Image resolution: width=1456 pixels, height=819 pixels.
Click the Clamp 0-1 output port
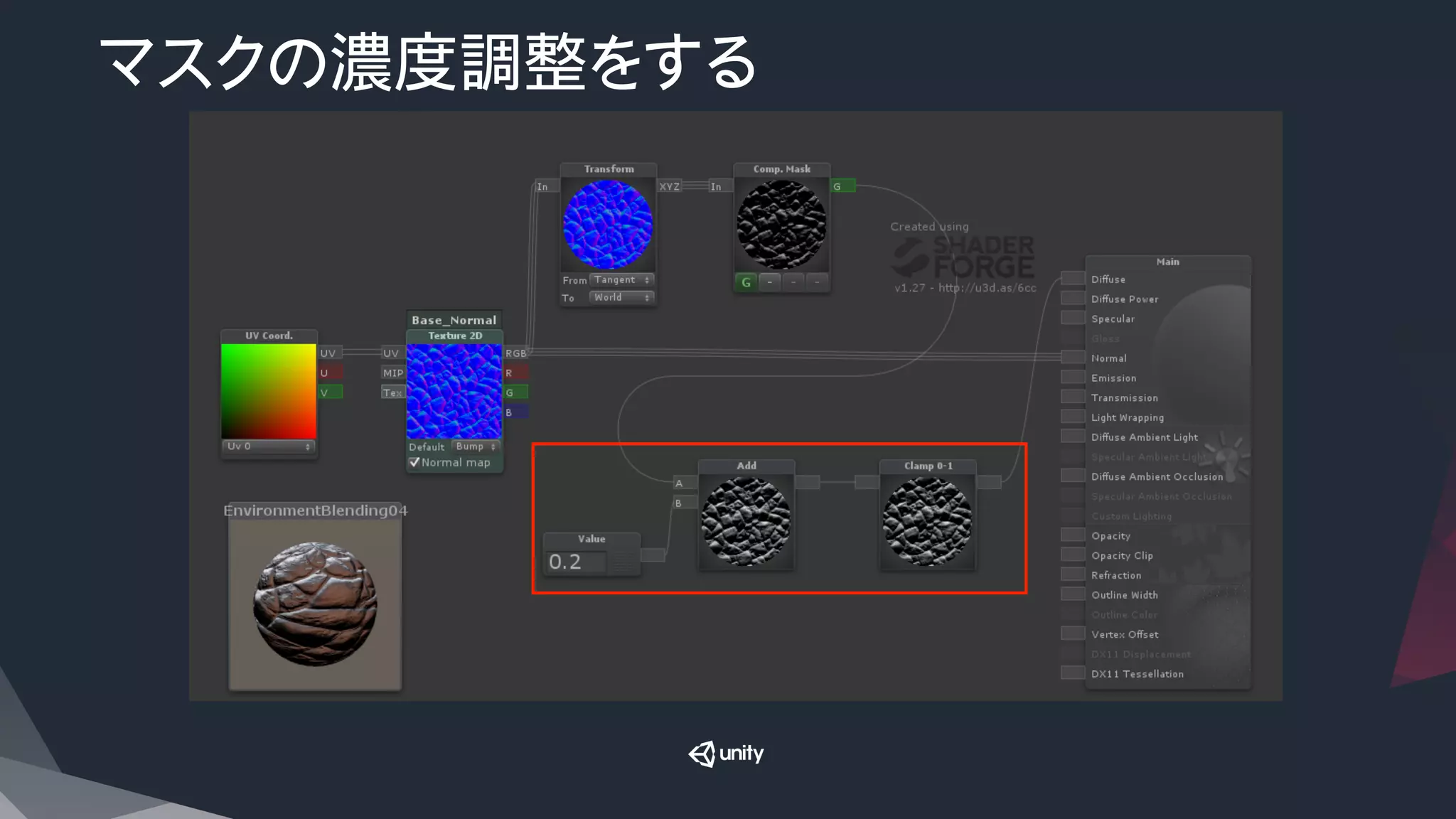pos(990,482)
